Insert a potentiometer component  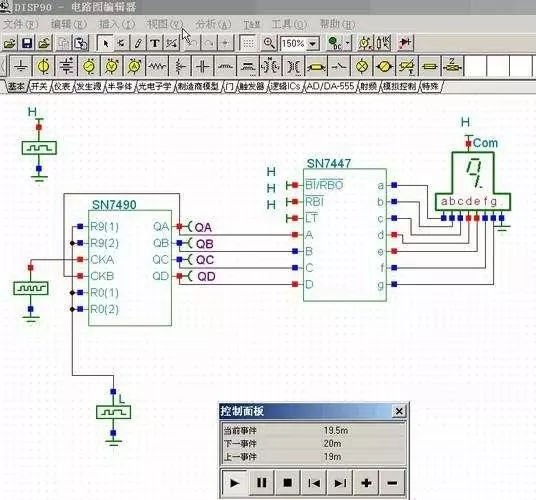(180, 66)
